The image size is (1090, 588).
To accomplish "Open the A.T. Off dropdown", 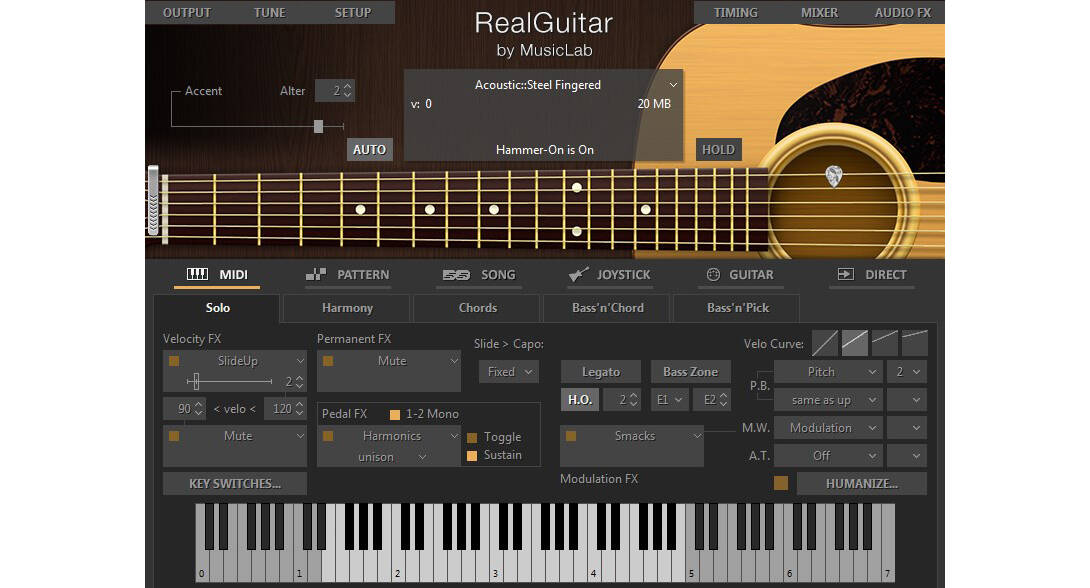I will pyautogui.click(x=828, y=455).
